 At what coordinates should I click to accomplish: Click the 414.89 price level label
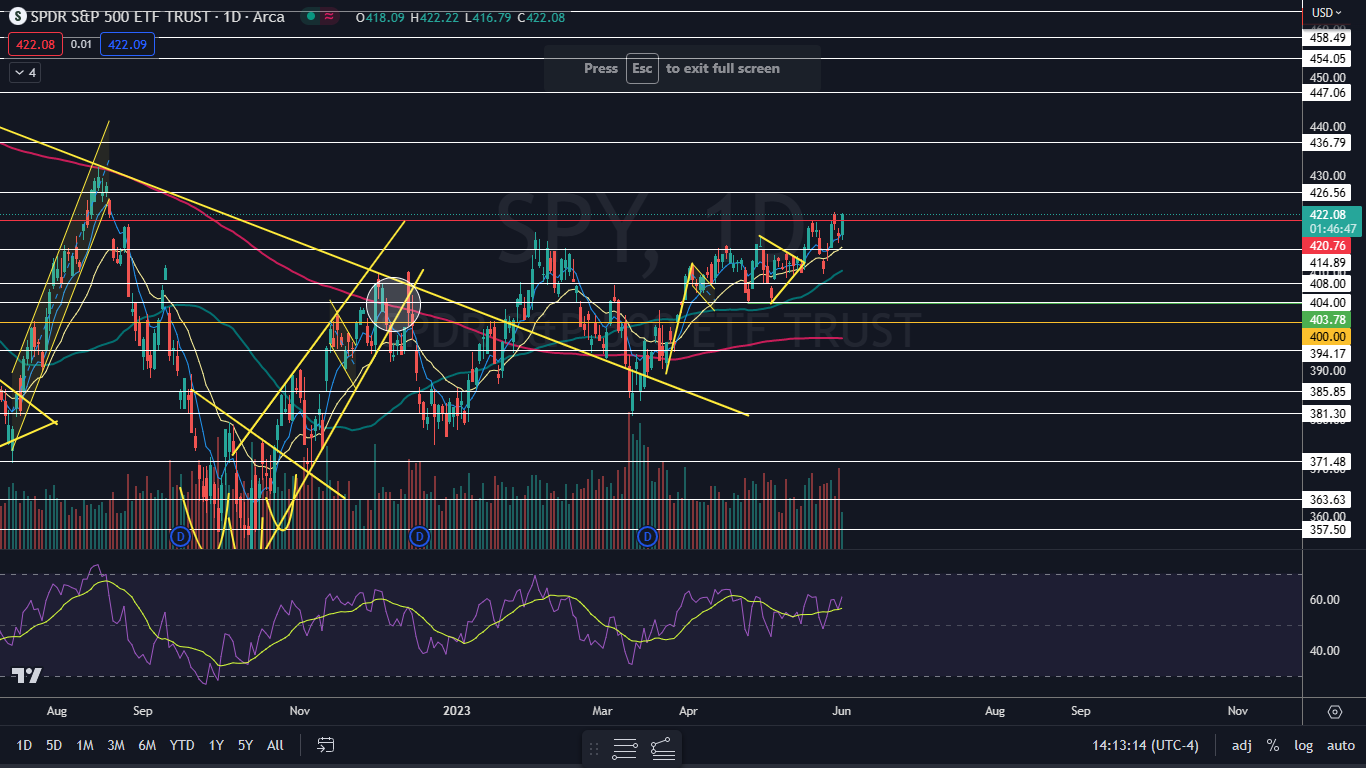pos(1328,262)
